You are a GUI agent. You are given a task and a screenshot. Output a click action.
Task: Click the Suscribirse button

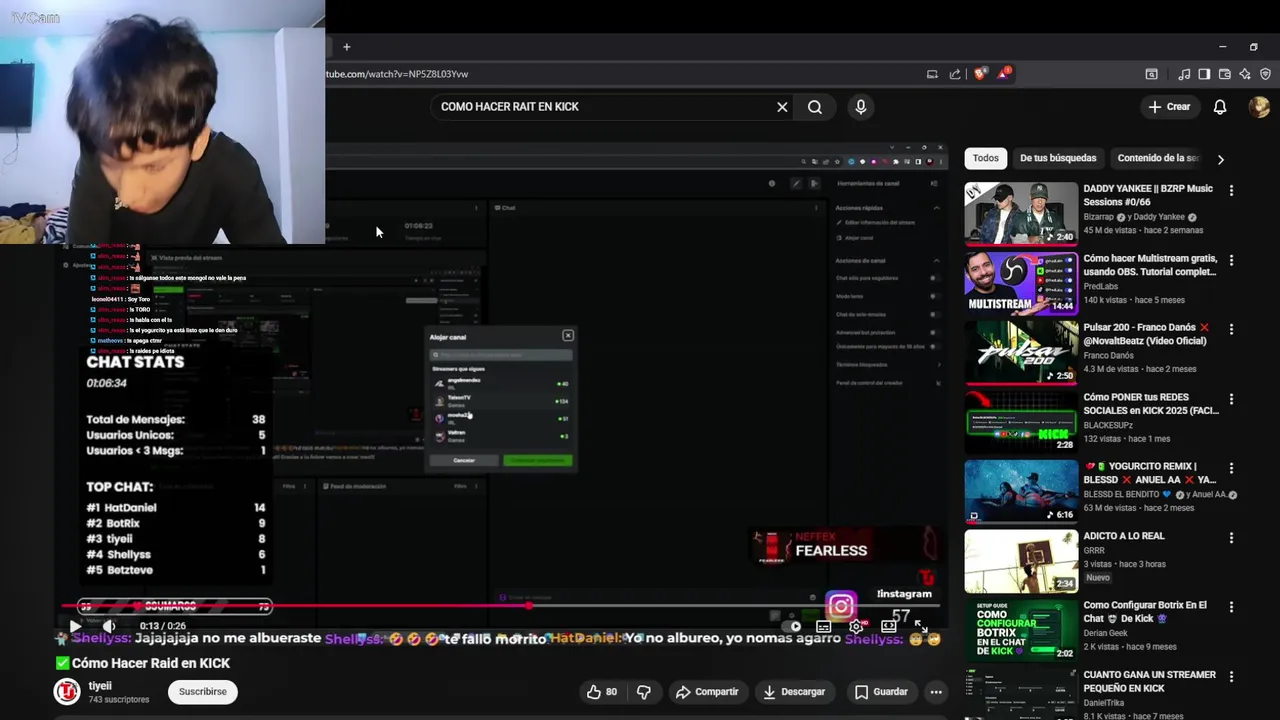coord(203,692)
